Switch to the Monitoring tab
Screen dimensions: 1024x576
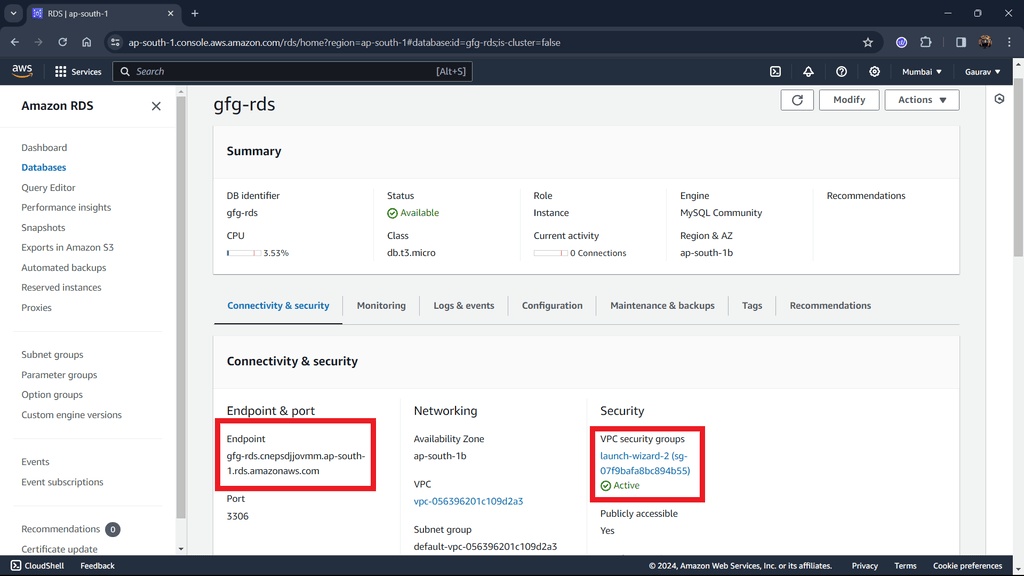click(x=381, y=306)
